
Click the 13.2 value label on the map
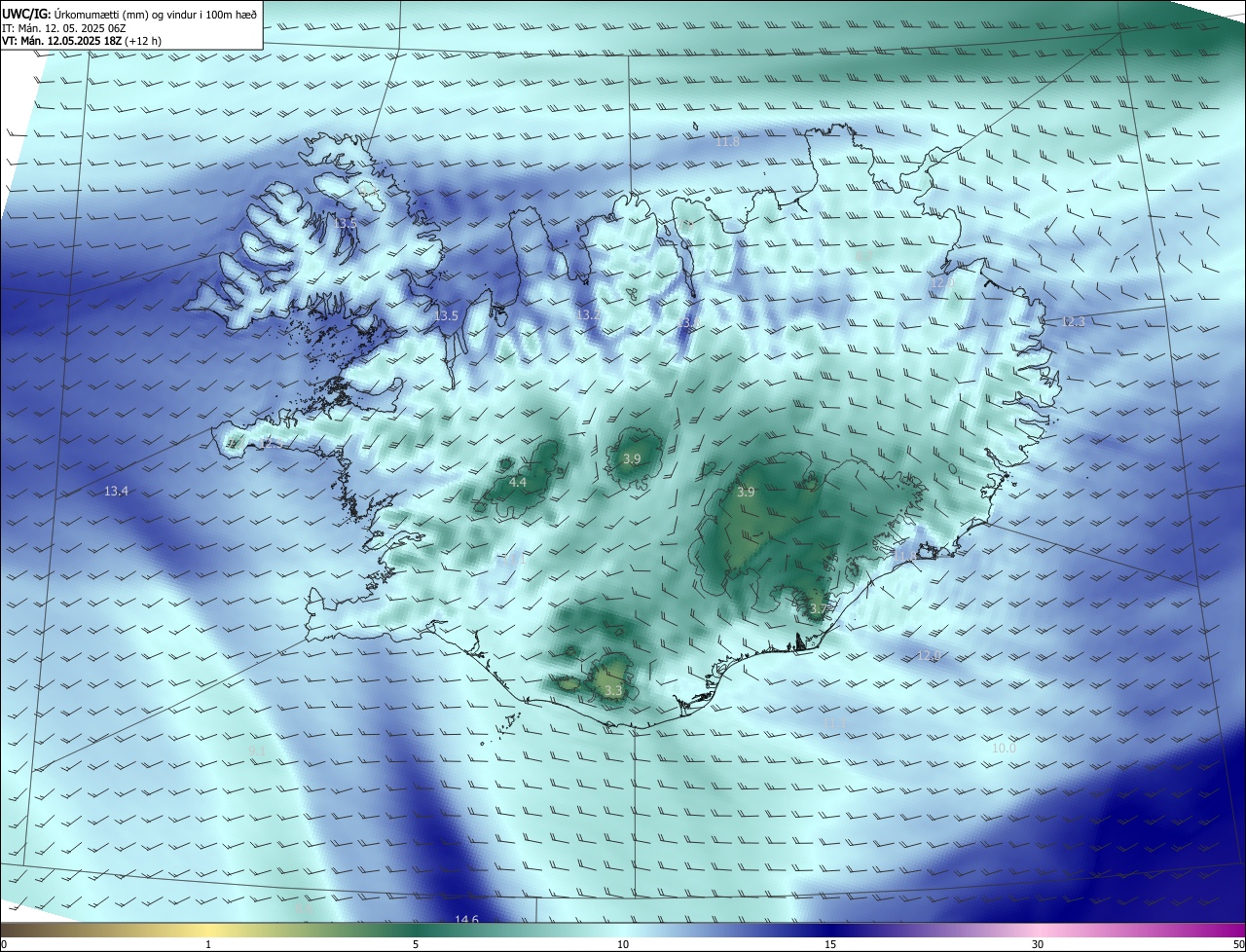[588, 315]
